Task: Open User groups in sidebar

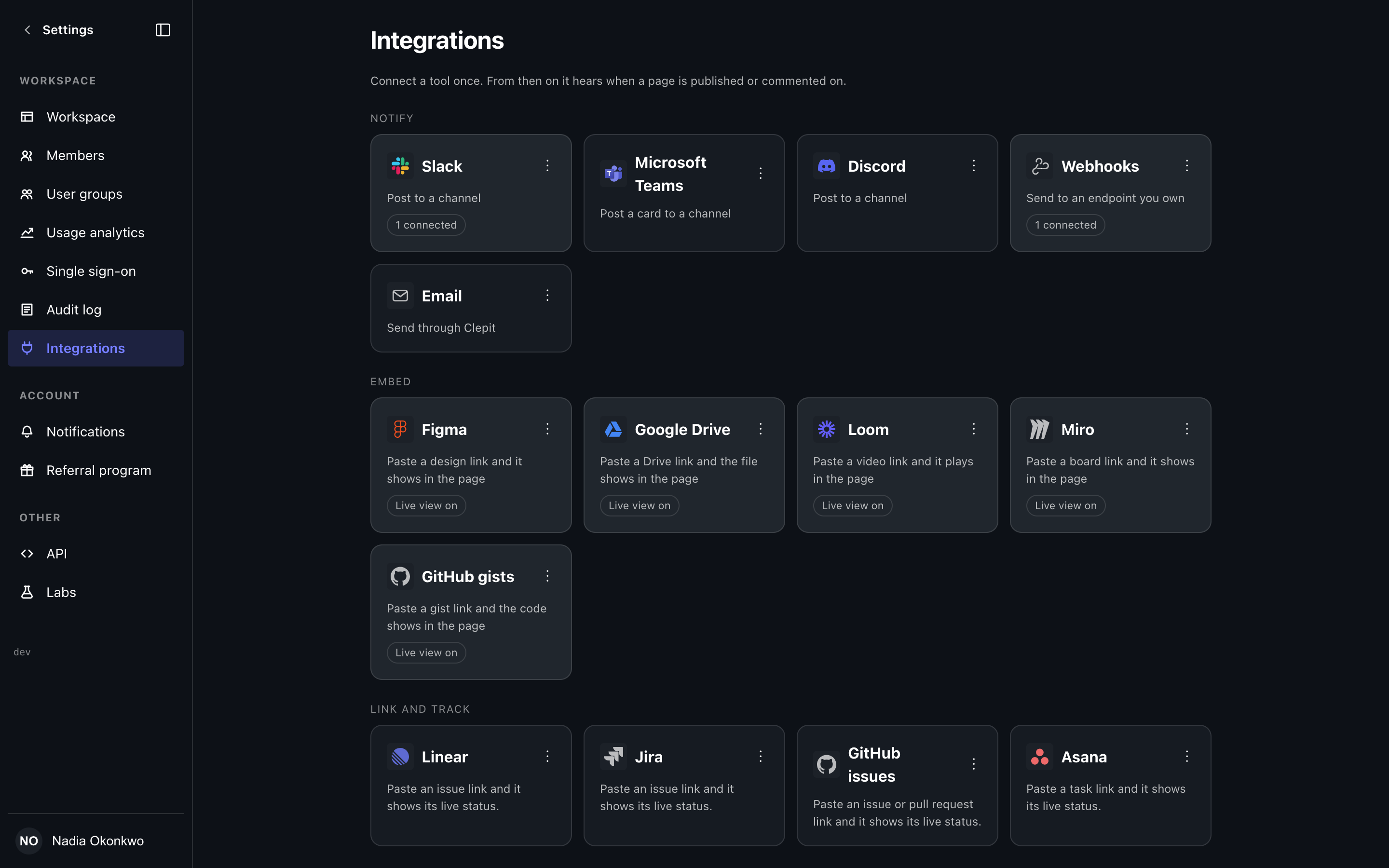Action: click(96, 194)
